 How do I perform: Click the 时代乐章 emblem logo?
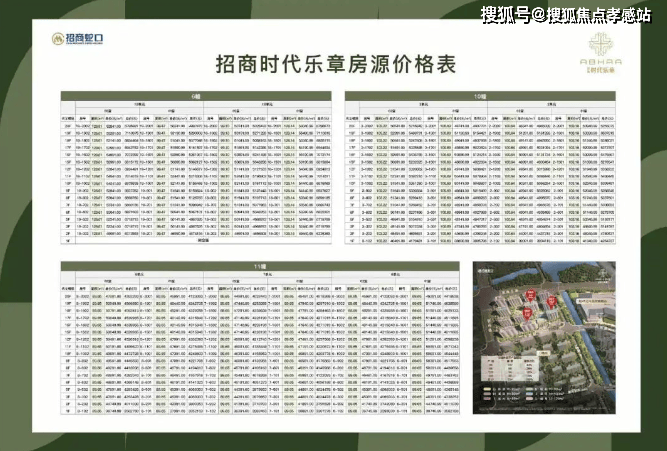point(601,53)
